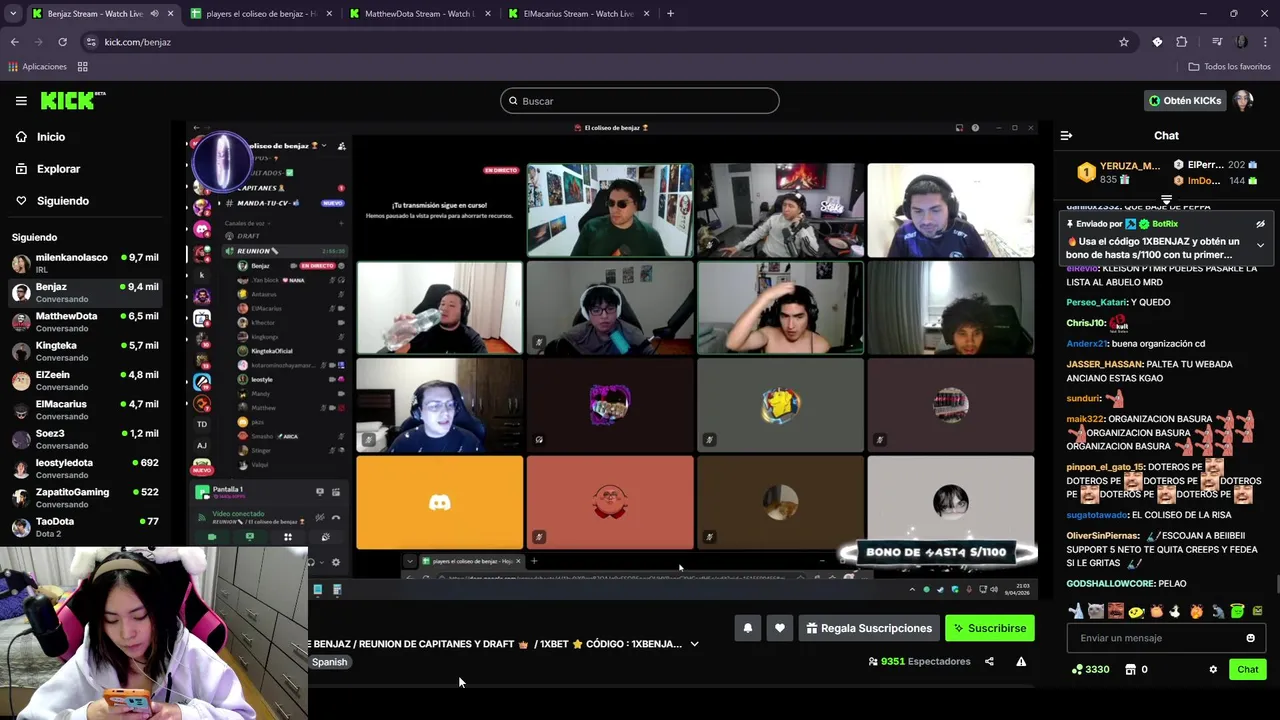Image resolution: width=1280 pixels, height=720 pixels.
Task: Open ElMacarius channel in sidebar
Action: coord(86,410)
